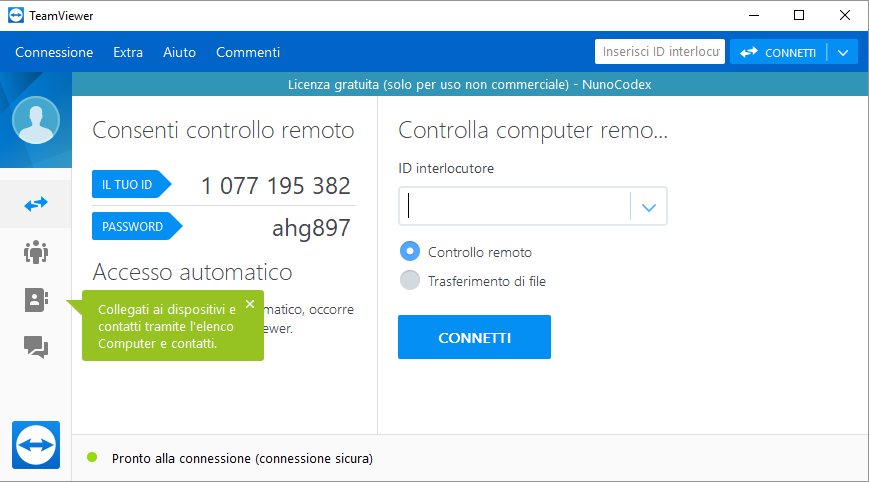This screenshot has height=482, width=869.
Task: Open Computer e contatti sidebar icon
Action: pyautogui.click(x=36, y=300)
